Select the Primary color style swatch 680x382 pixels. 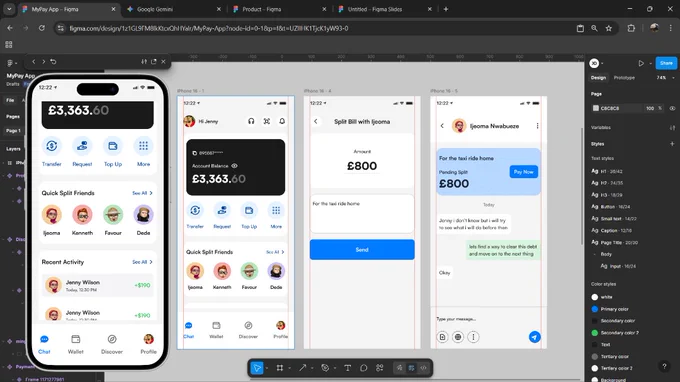595,309
